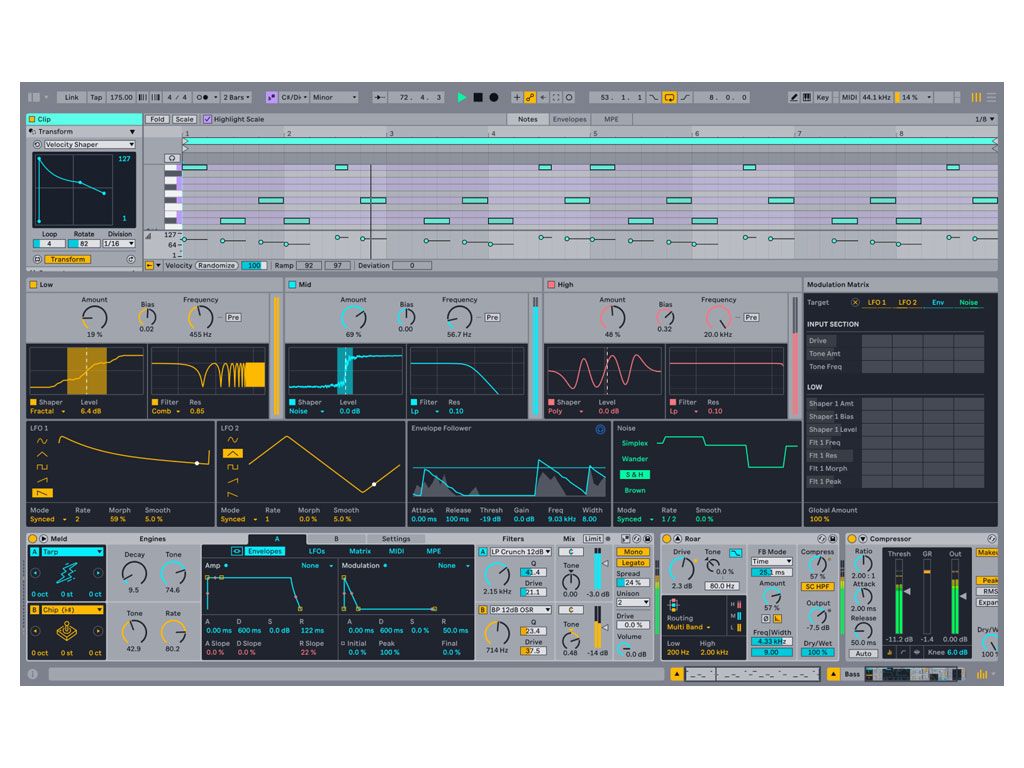Screen dimensions: 1024x768
Task: Click the 175.00 tempo field
Action: click(121, 97)
